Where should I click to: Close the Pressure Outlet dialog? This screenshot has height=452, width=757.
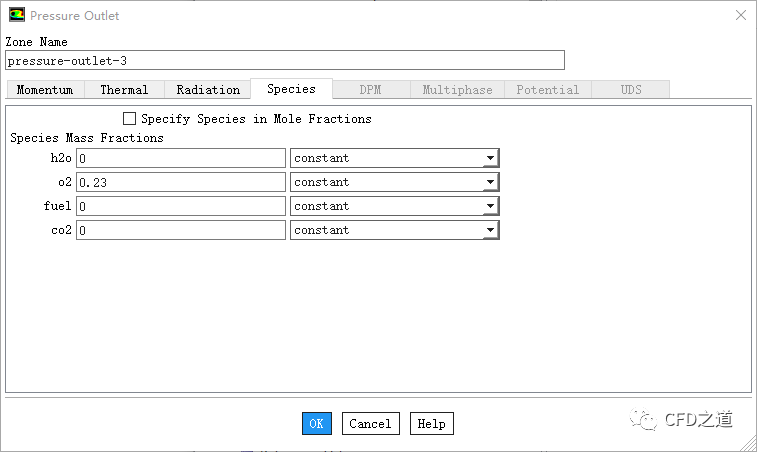pos(741,15)
